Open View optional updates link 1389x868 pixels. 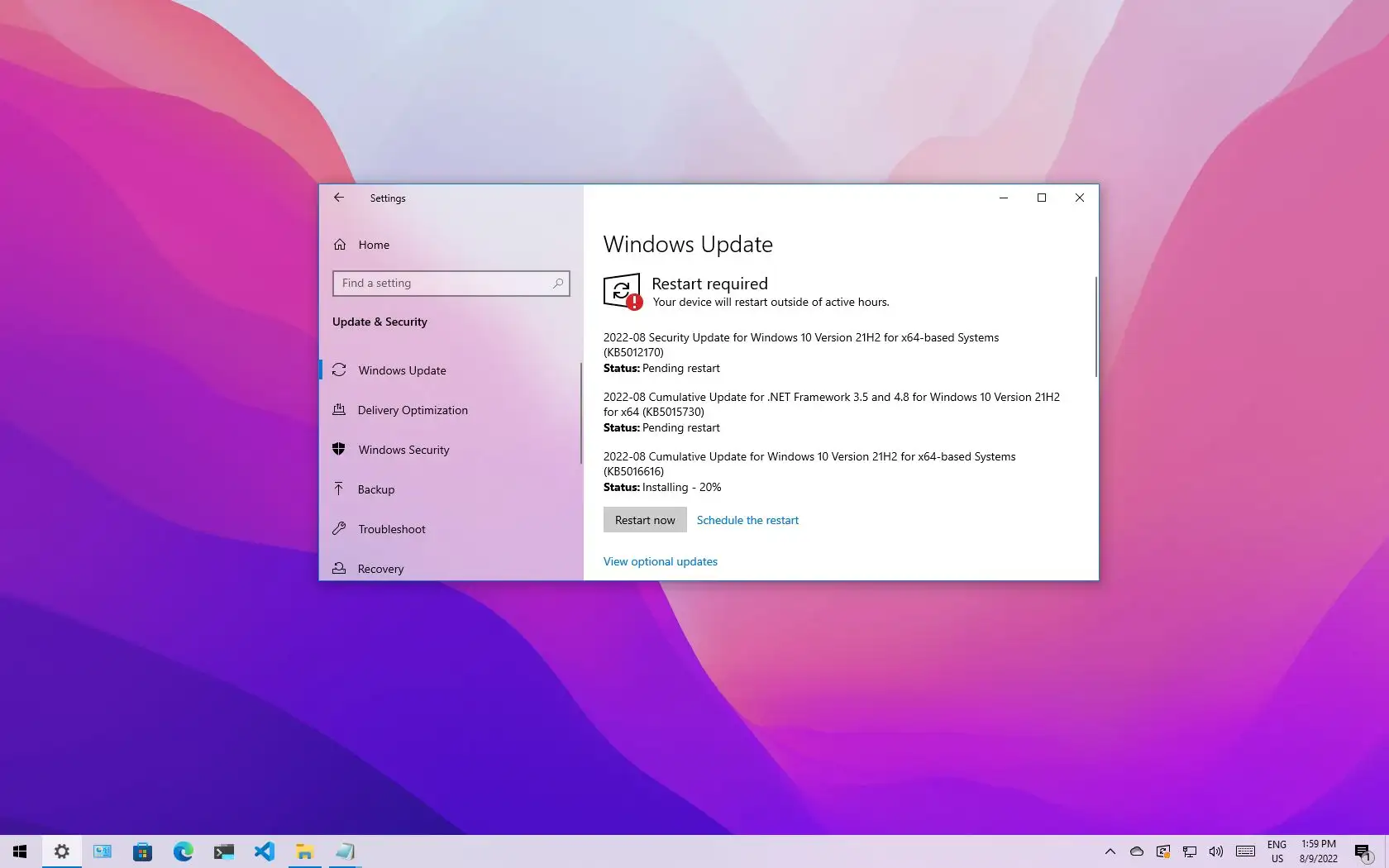[x=661, y=561]
